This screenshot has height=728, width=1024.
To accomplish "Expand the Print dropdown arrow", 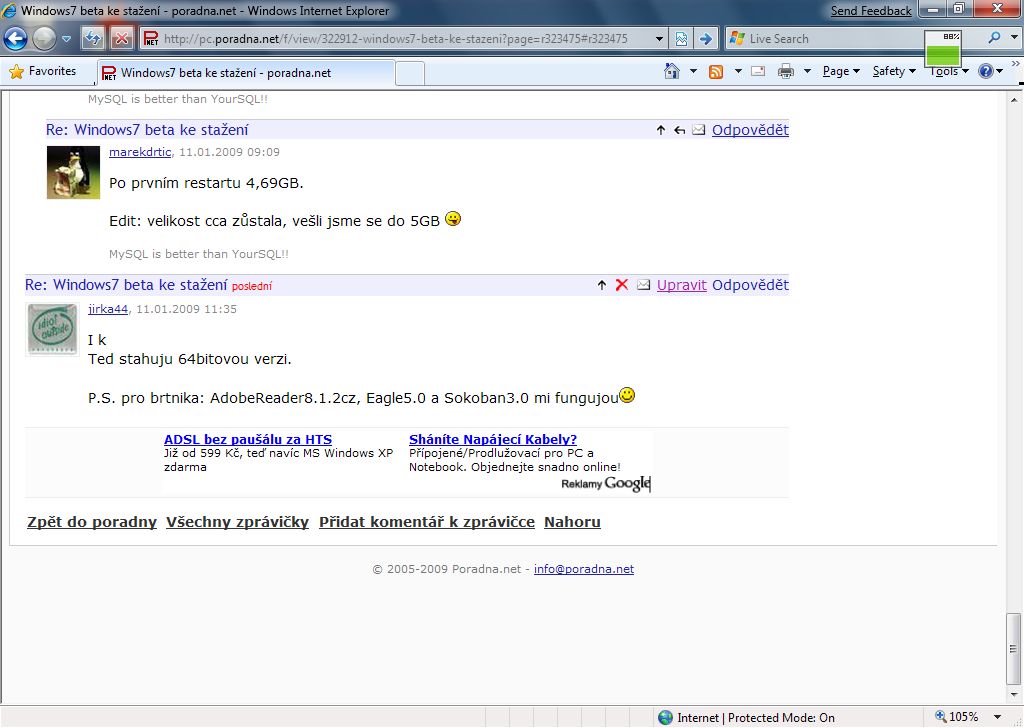I will tap(807, 71).
